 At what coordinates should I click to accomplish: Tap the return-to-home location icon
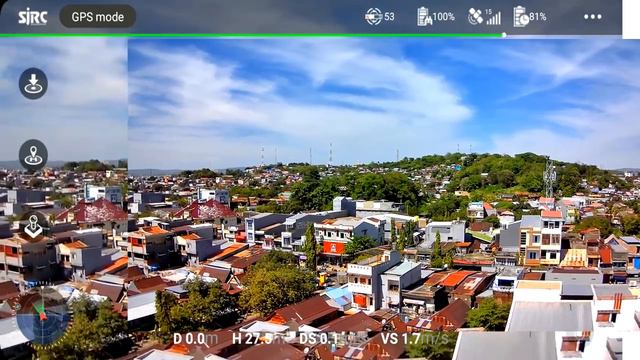(33, 156)
